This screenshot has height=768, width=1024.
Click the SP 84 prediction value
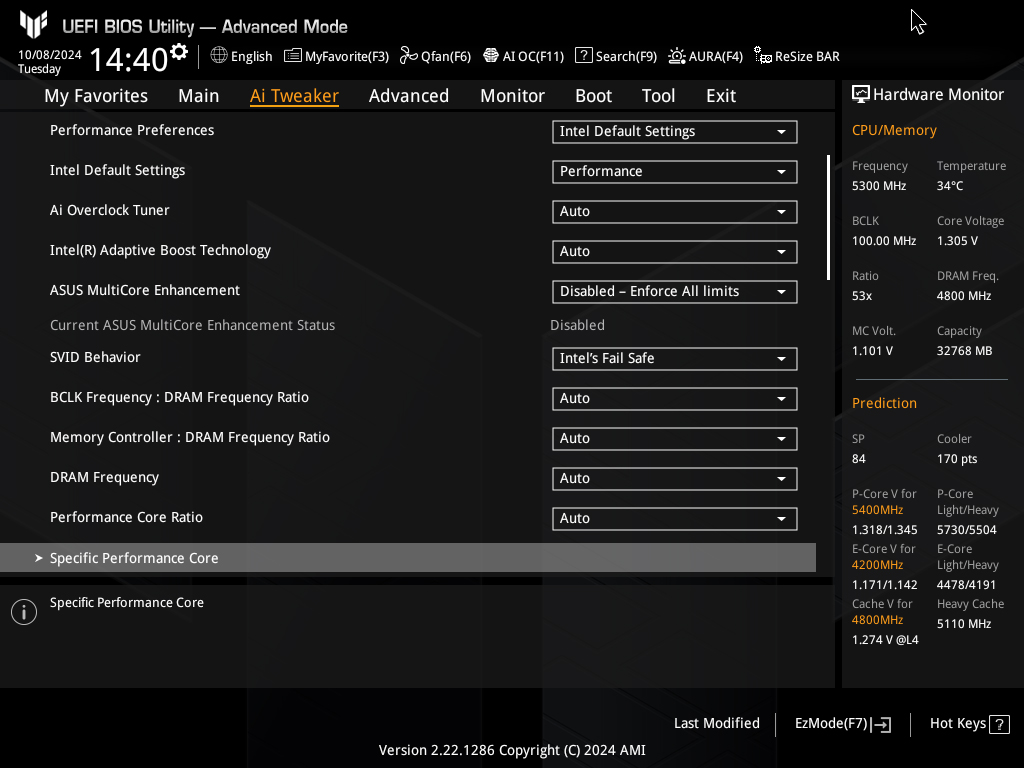pyautogui.click(x=859, y=459)
